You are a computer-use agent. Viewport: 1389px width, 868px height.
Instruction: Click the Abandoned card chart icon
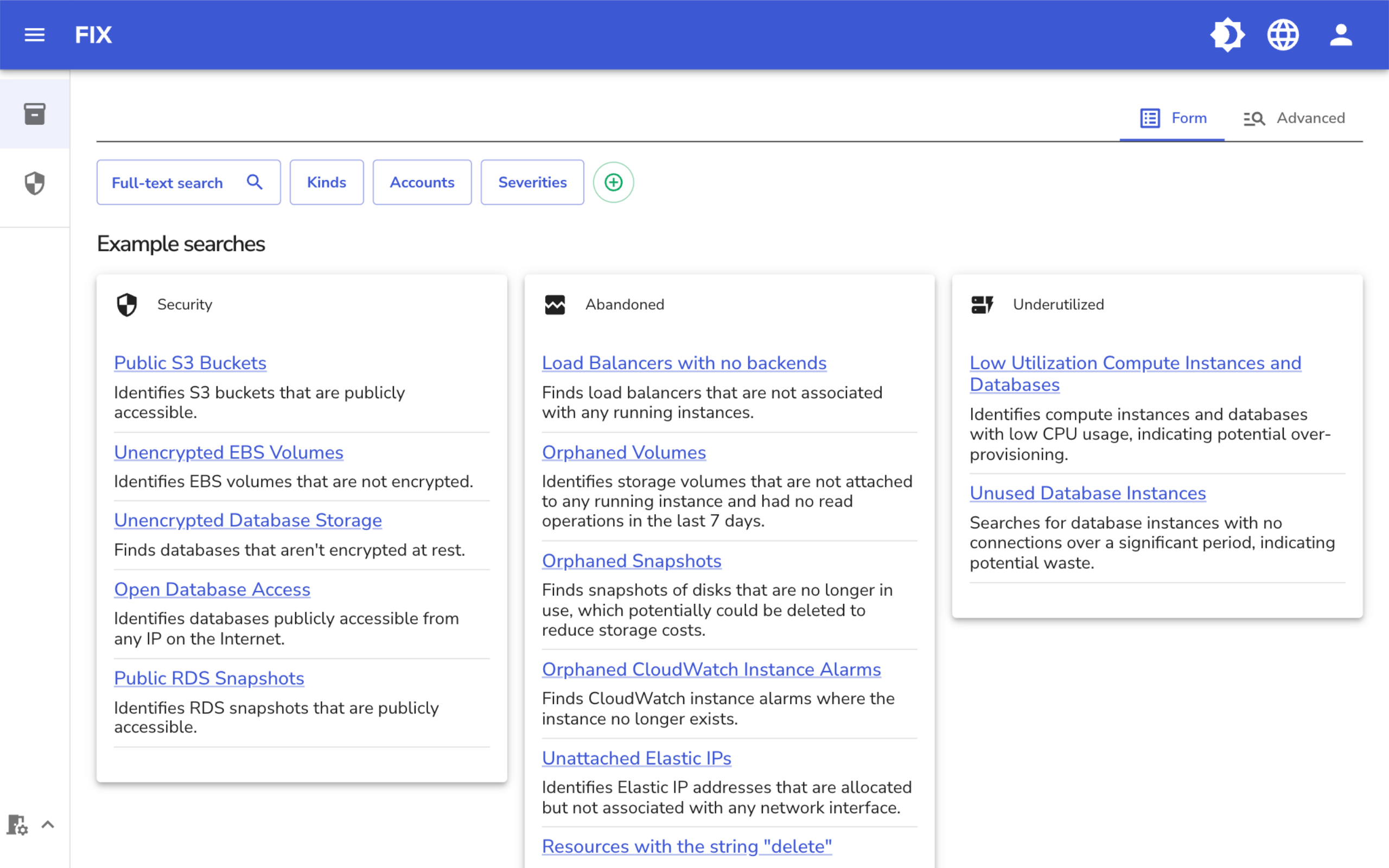tap(555, 305)
